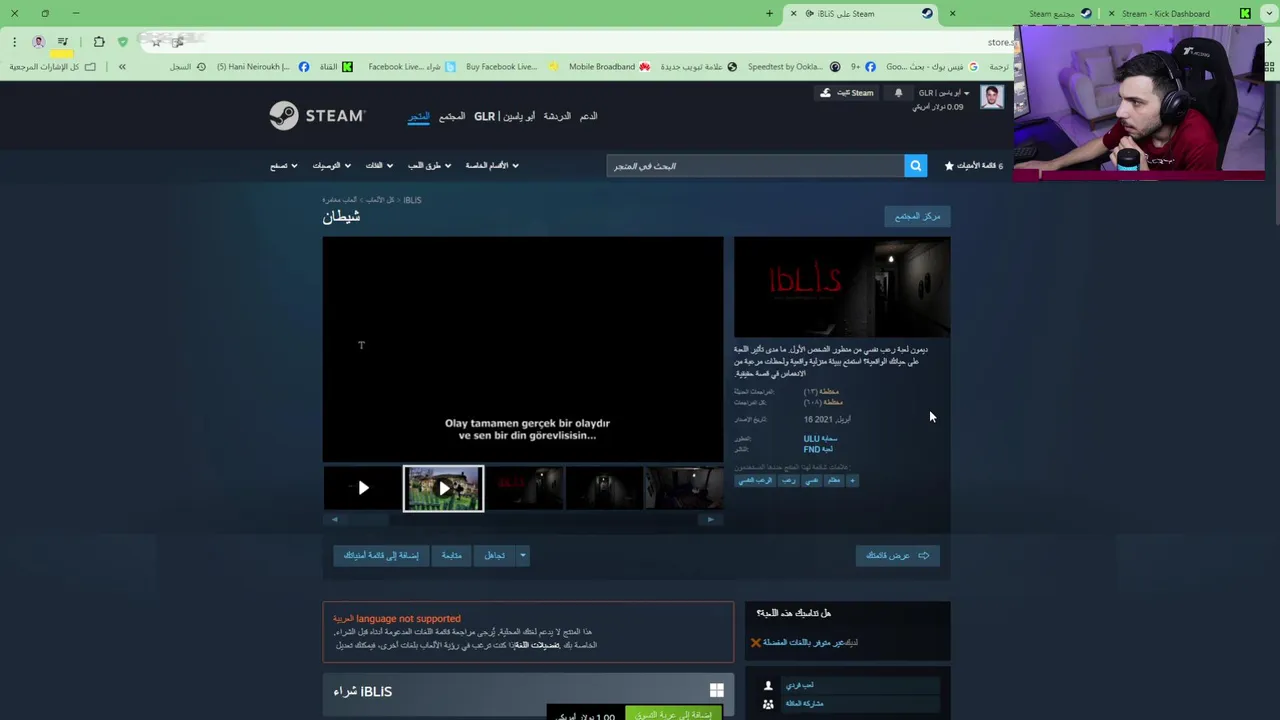The width and height of the screenshot is (1280, 720).
Task: Open the wishlist star button in store nav
Action: click(973, 166)
